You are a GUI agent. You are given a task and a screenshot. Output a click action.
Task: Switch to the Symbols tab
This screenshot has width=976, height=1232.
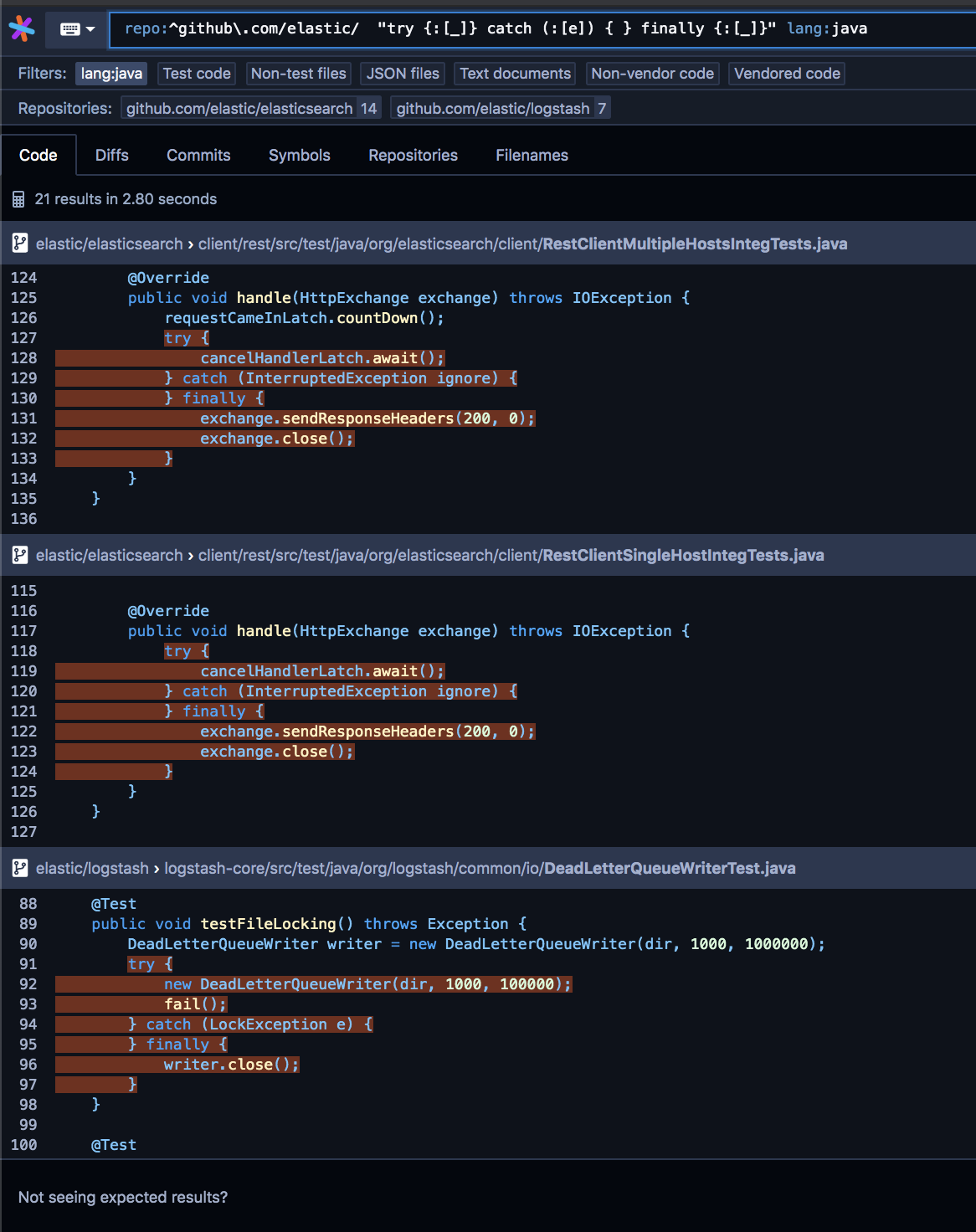(x=300, y=156)
